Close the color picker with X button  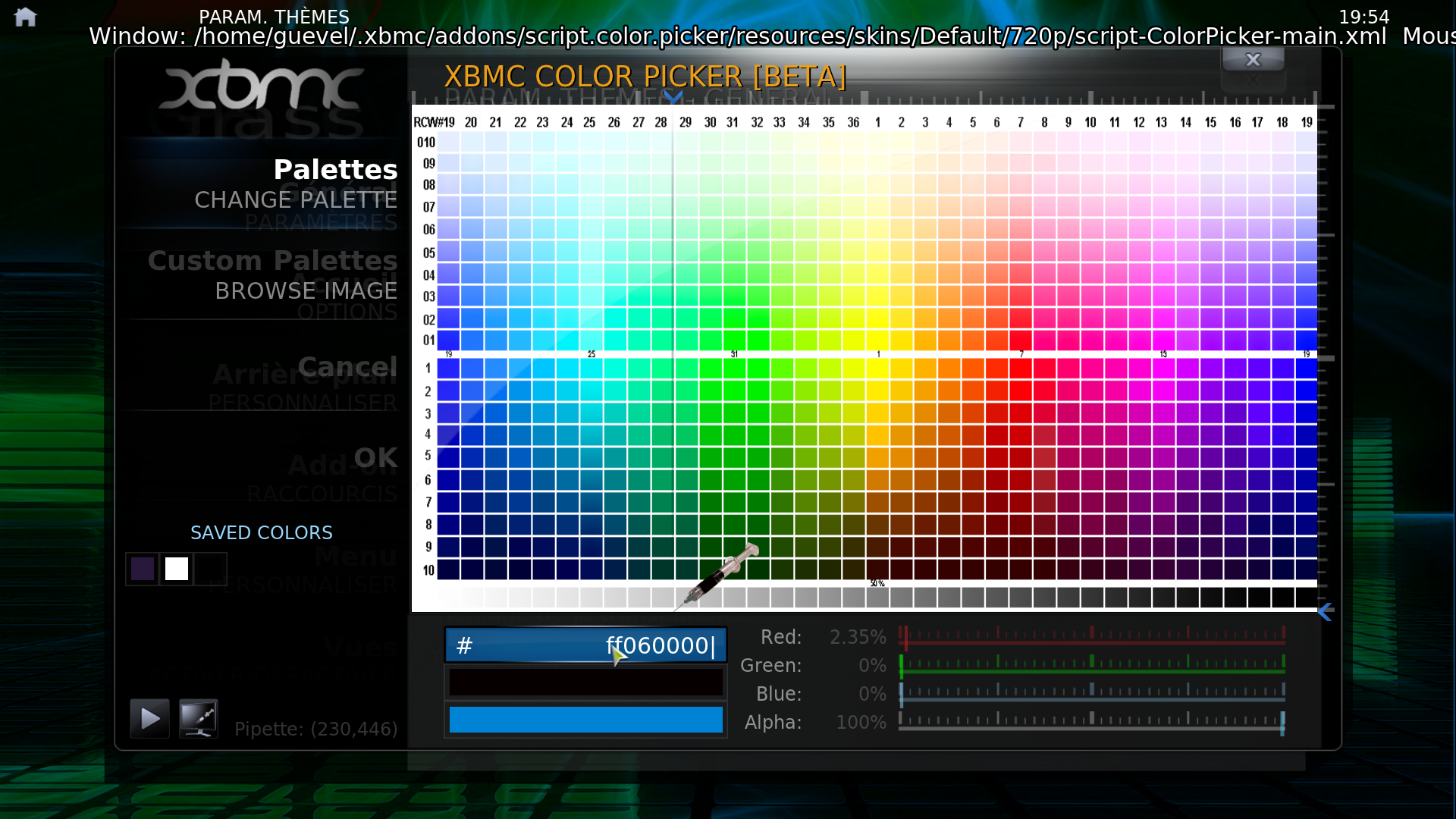tap(1253, 59)
